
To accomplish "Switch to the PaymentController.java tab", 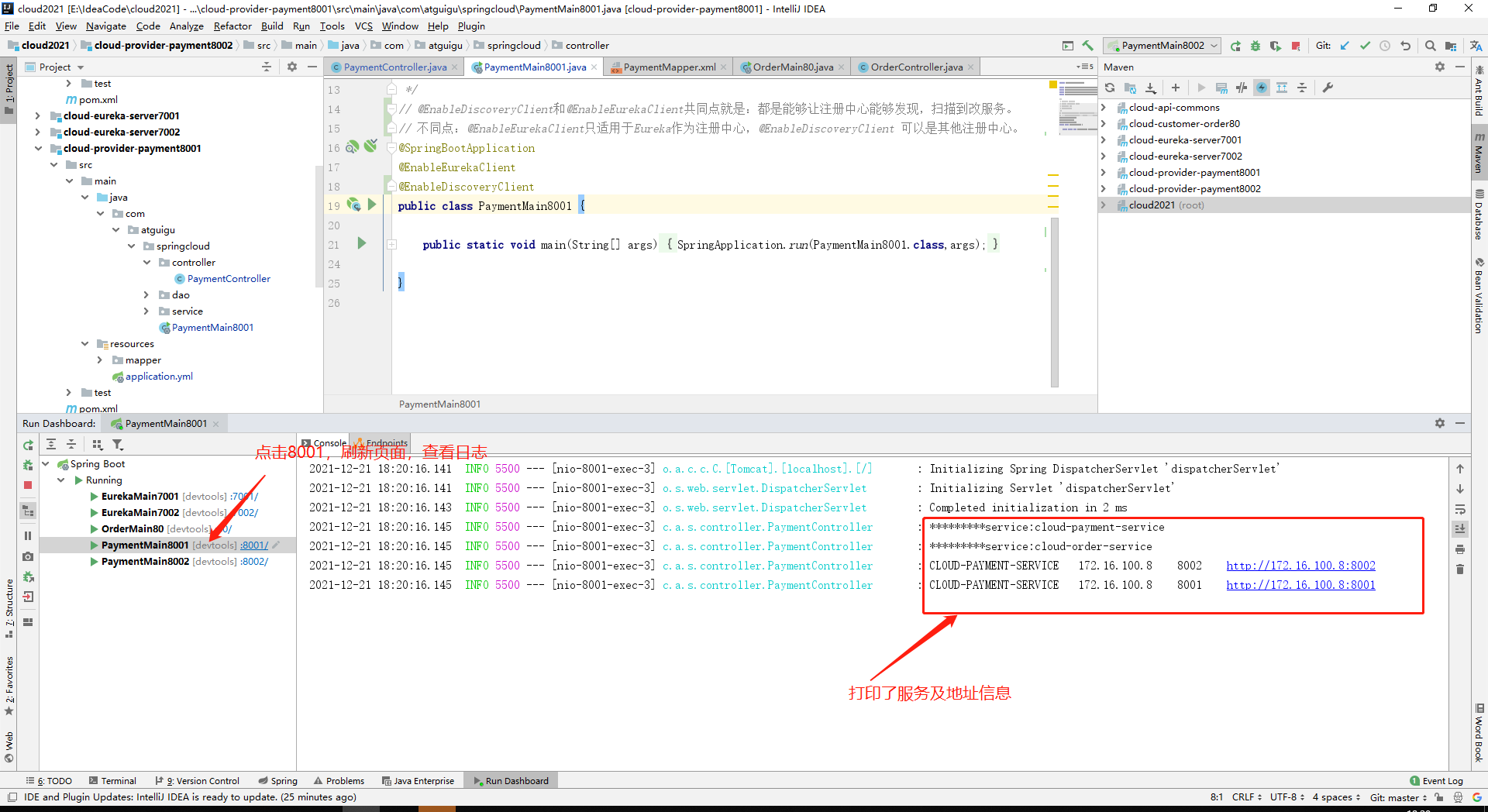I will (x=394, y=67).
